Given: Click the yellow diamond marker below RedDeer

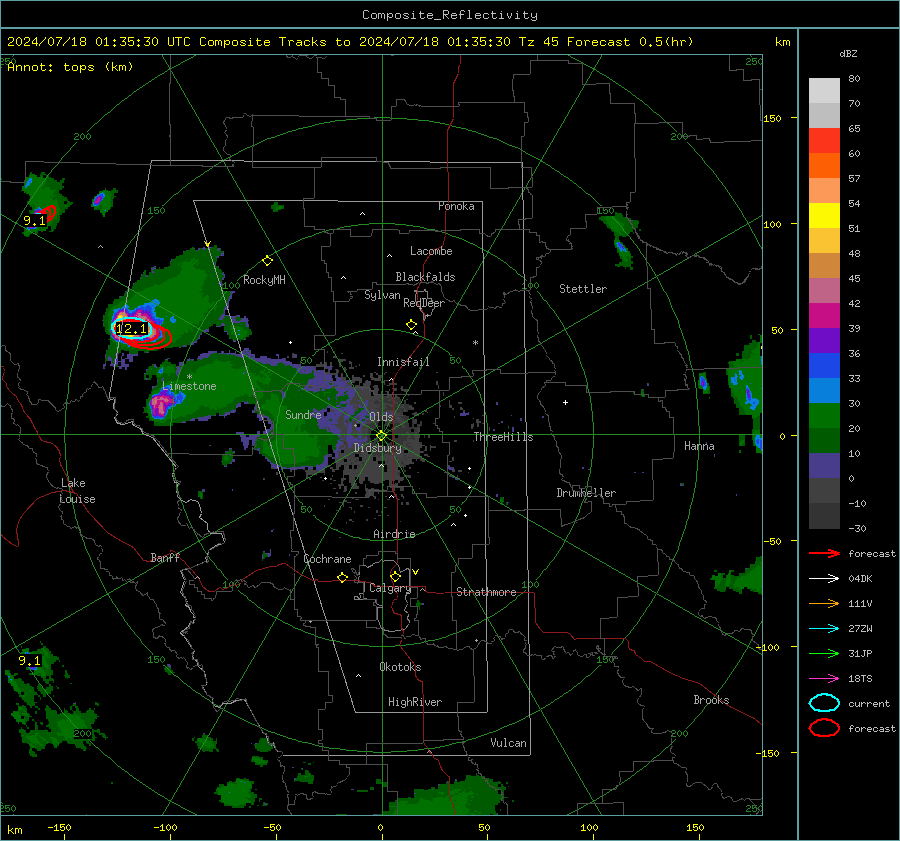Looking at the screenshot, I should pos(412,325).
